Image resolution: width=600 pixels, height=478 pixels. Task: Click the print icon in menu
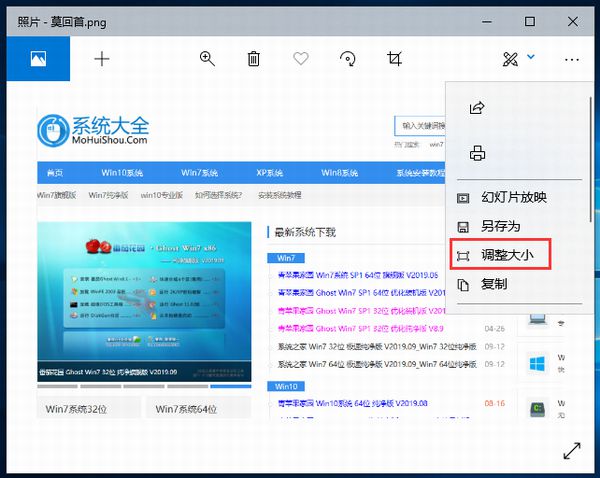click(x=477, y=153)
